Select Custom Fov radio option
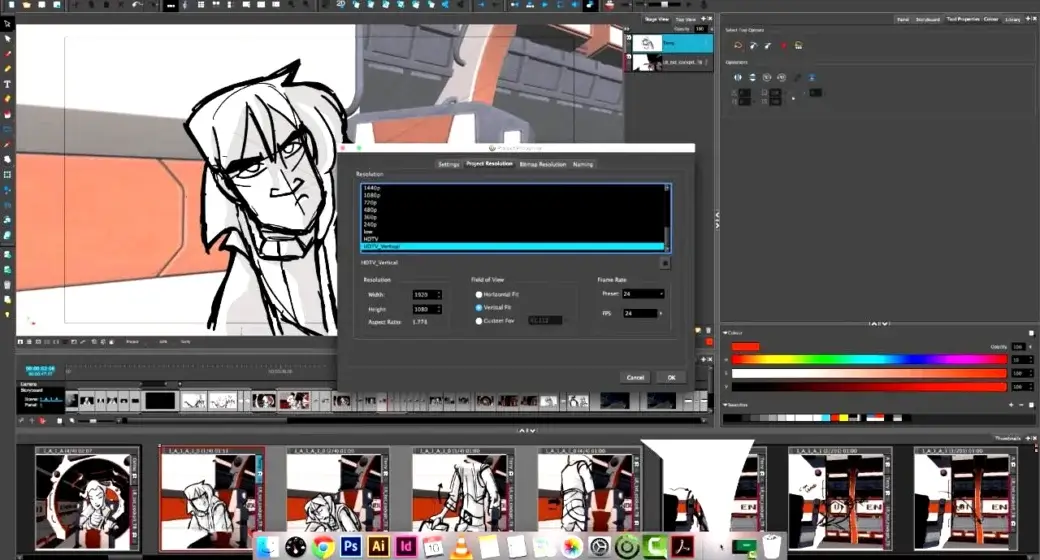Screen dimensions: 1040x560 coord(479,320)
